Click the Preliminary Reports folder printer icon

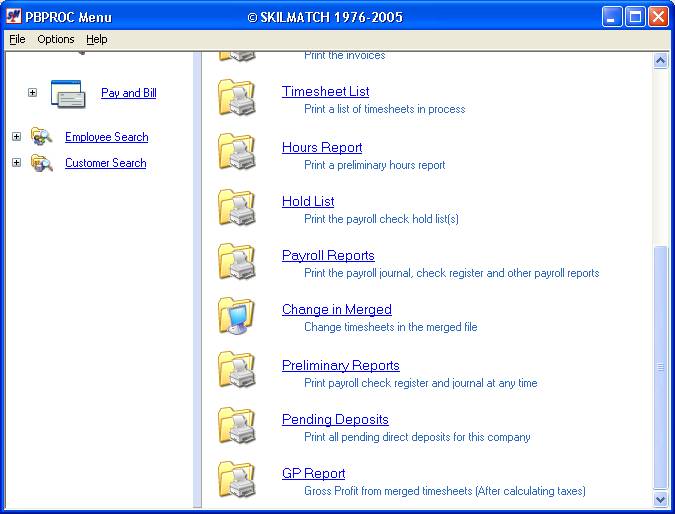point(236,369)
